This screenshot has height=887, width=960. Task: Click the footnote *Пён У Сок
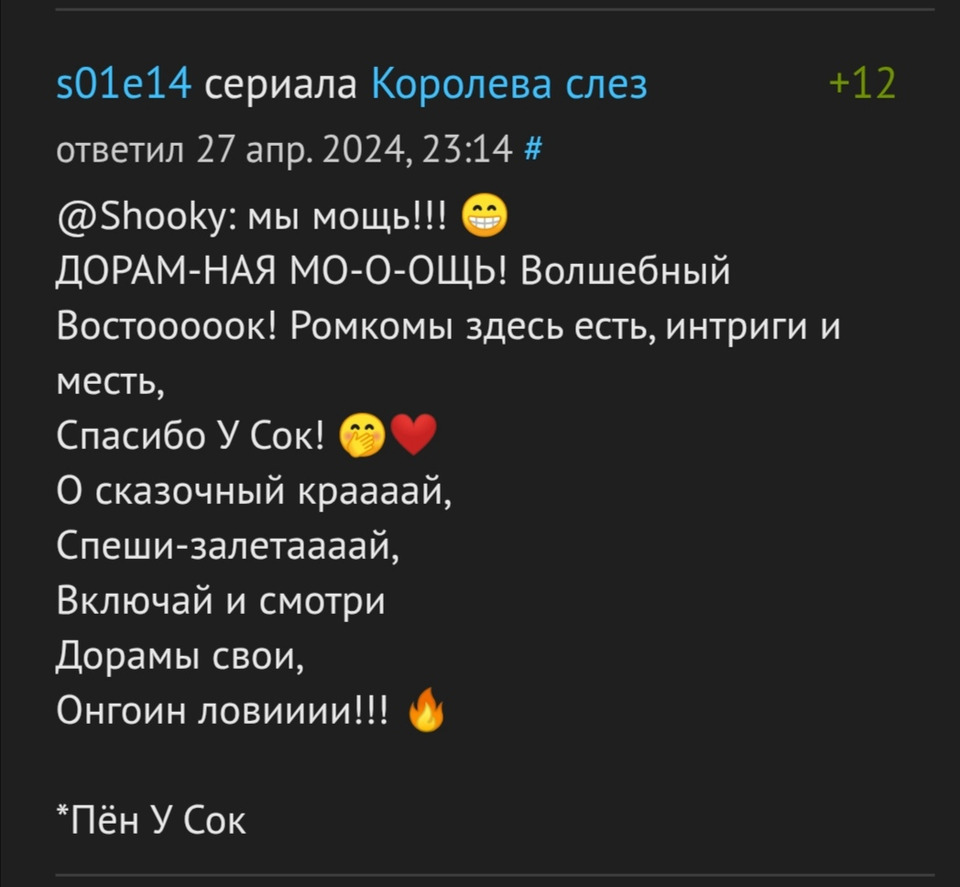pyautogui.click(x=151, y=820)
